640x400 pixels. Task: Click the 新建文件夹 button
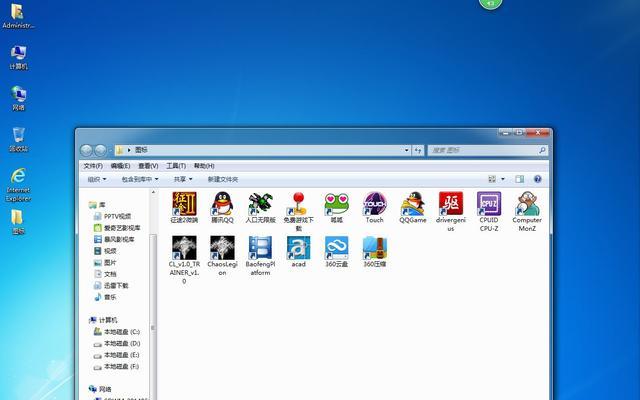tap(223, 179)
